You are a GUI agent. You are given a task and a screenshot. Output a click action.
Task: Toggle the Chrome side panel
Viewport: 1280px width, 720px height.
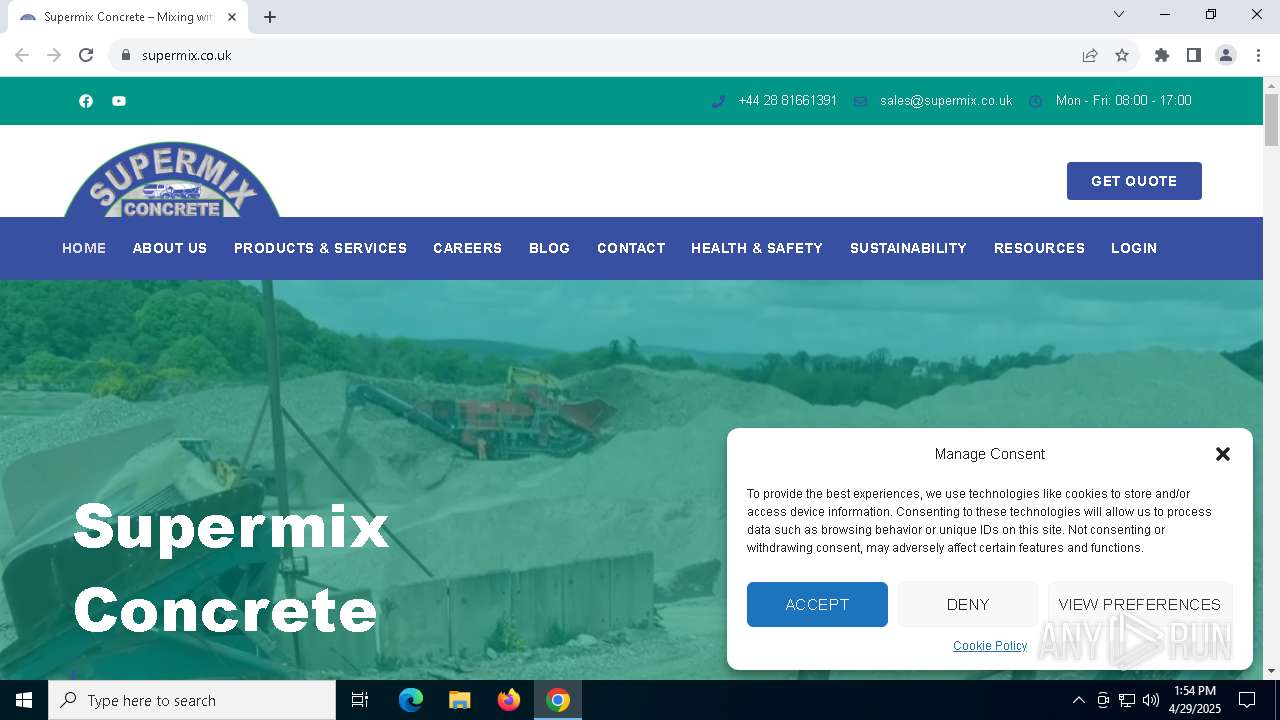click(1194, 55)
